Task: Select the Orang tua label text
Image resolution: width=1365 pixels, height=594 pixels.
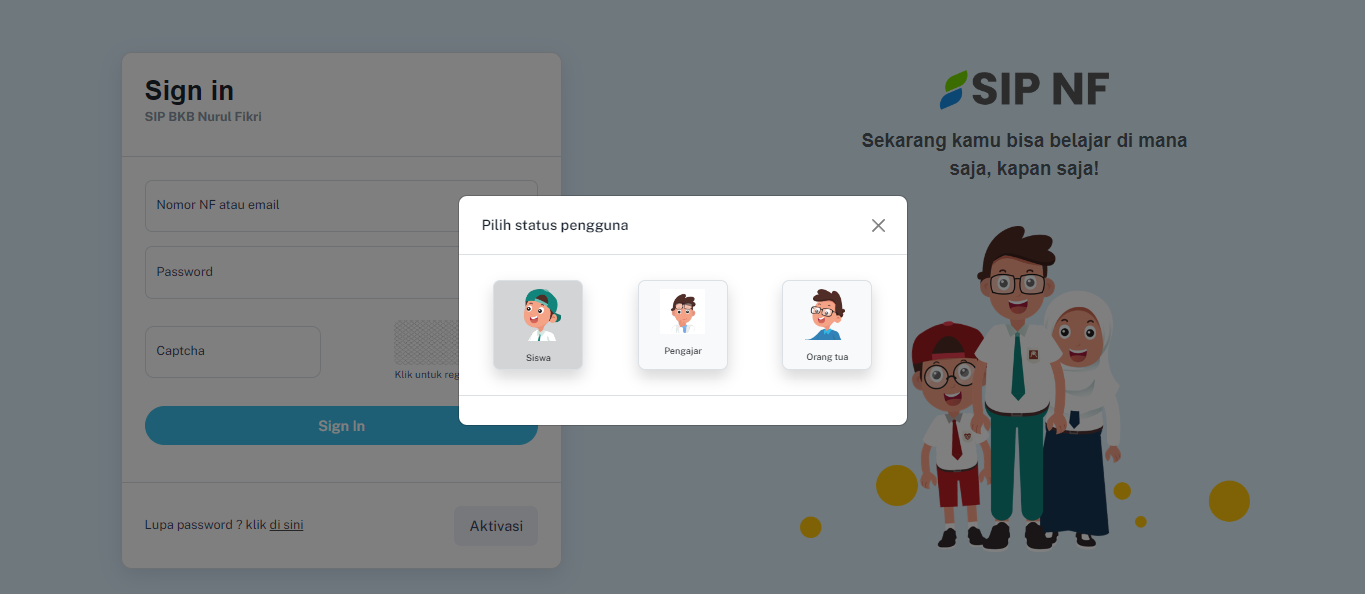Action: click(827, 357)
